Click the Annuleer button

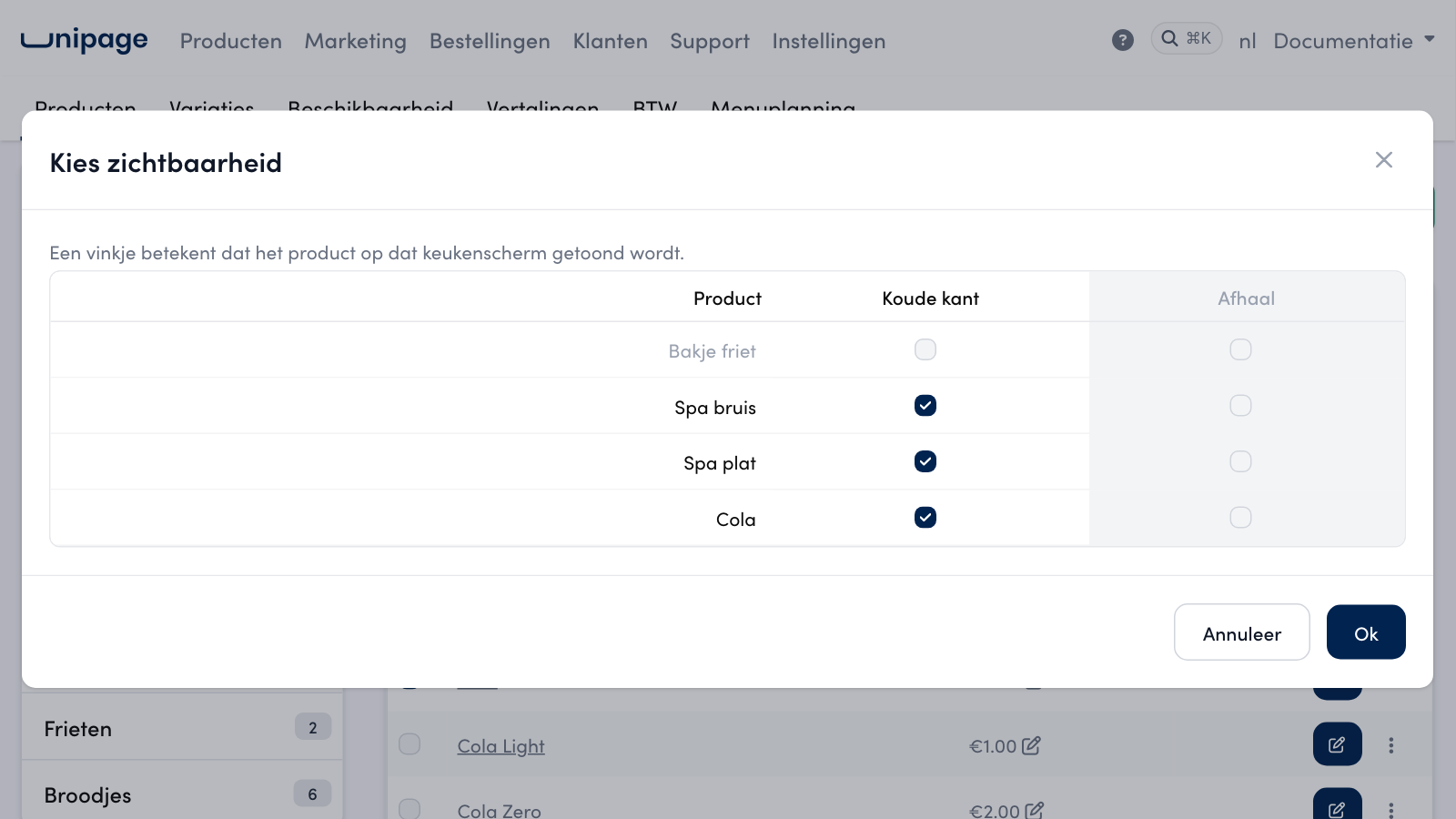(1242, 632)
